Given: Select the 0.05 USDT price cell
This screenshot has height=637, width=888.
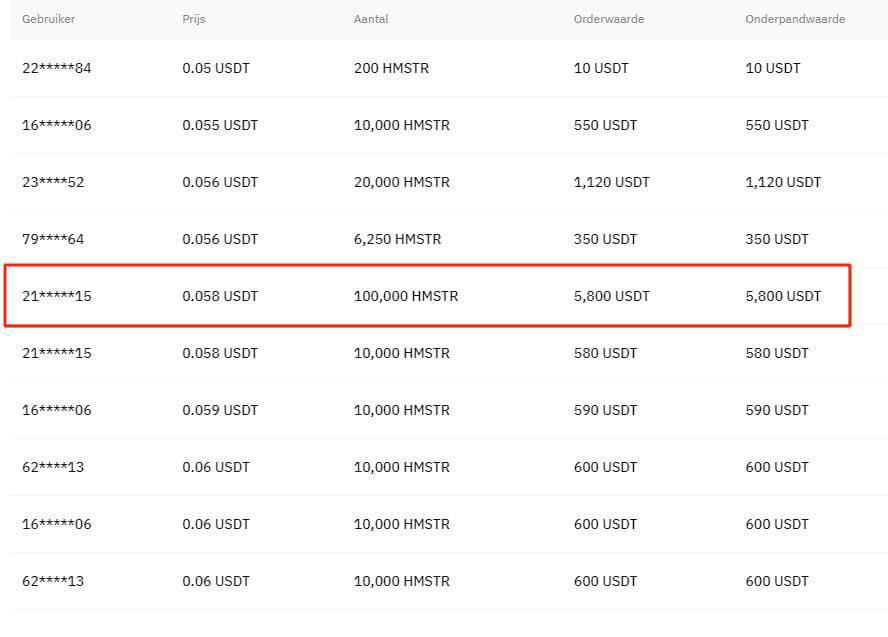Looking at the screenshot, I should point(216,68).
